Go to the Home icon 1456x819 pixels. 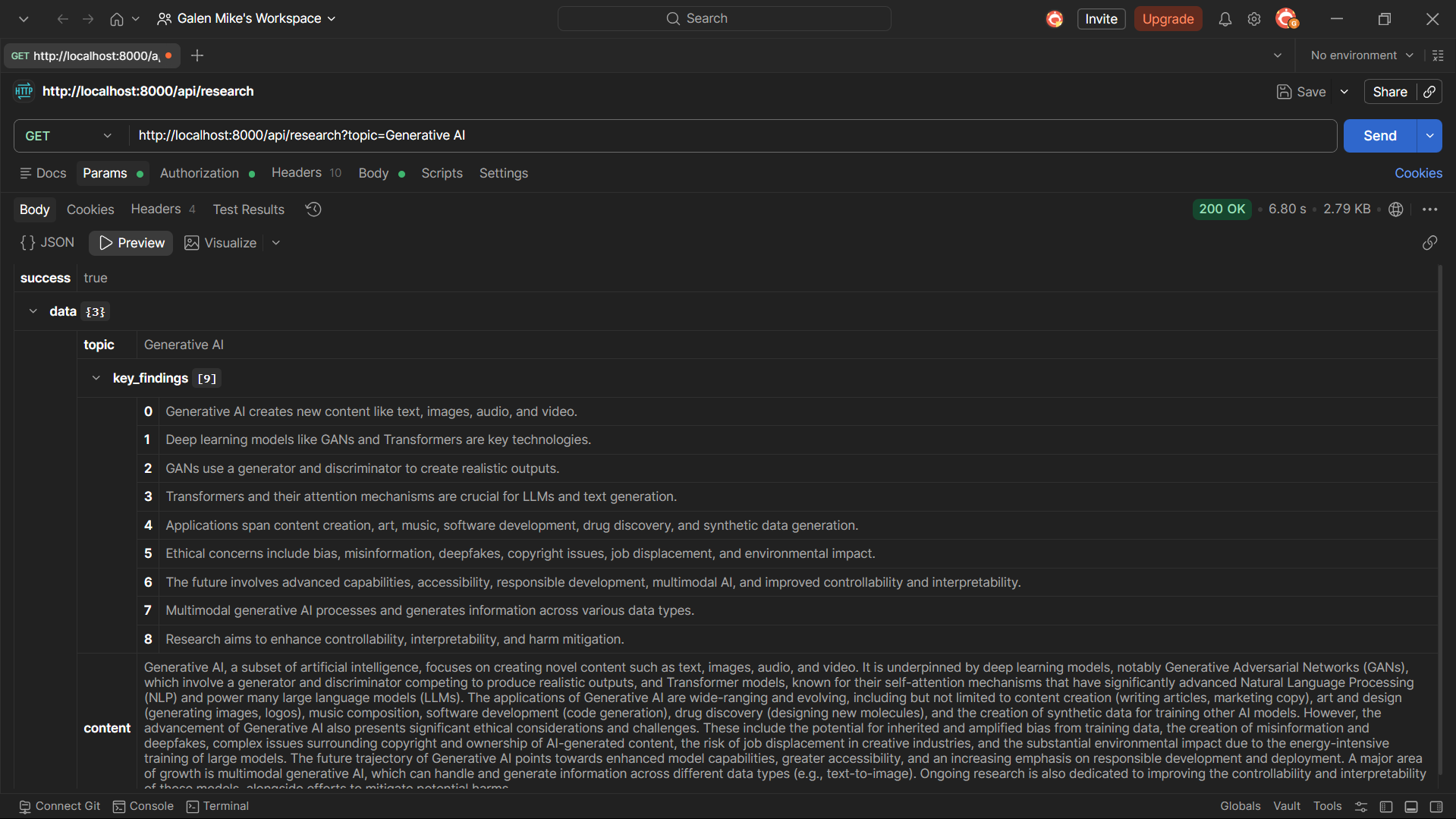[x=116, y=19]
